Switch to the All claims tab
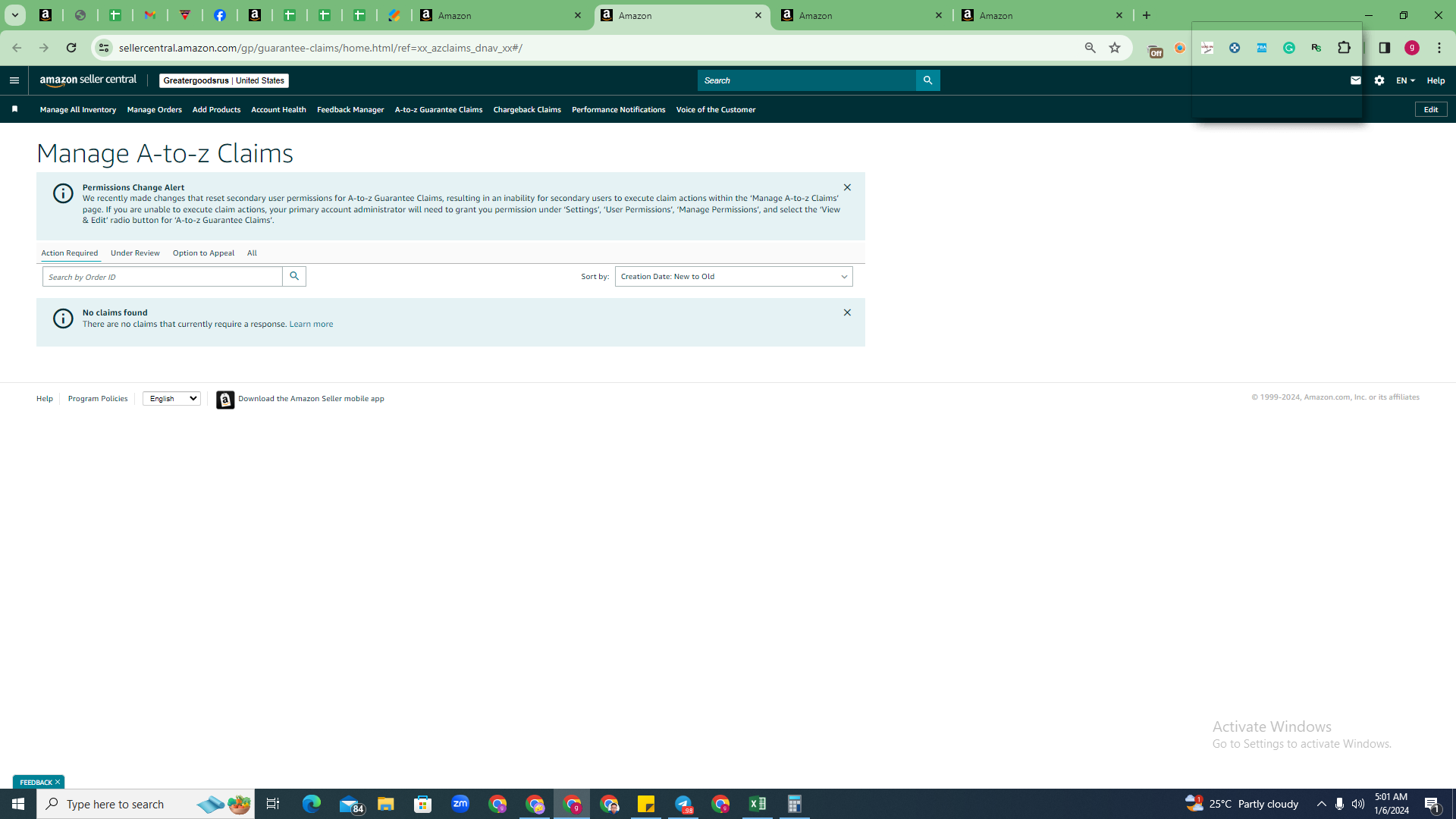The height and width of the screenshot is (819, 1456). (252, 253)
